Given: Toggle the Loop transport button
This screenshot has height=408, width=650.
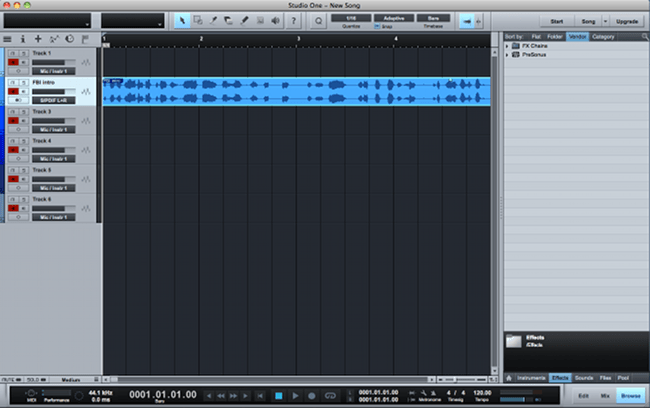Looking at the screenshot, I should [x=330, y=396].
